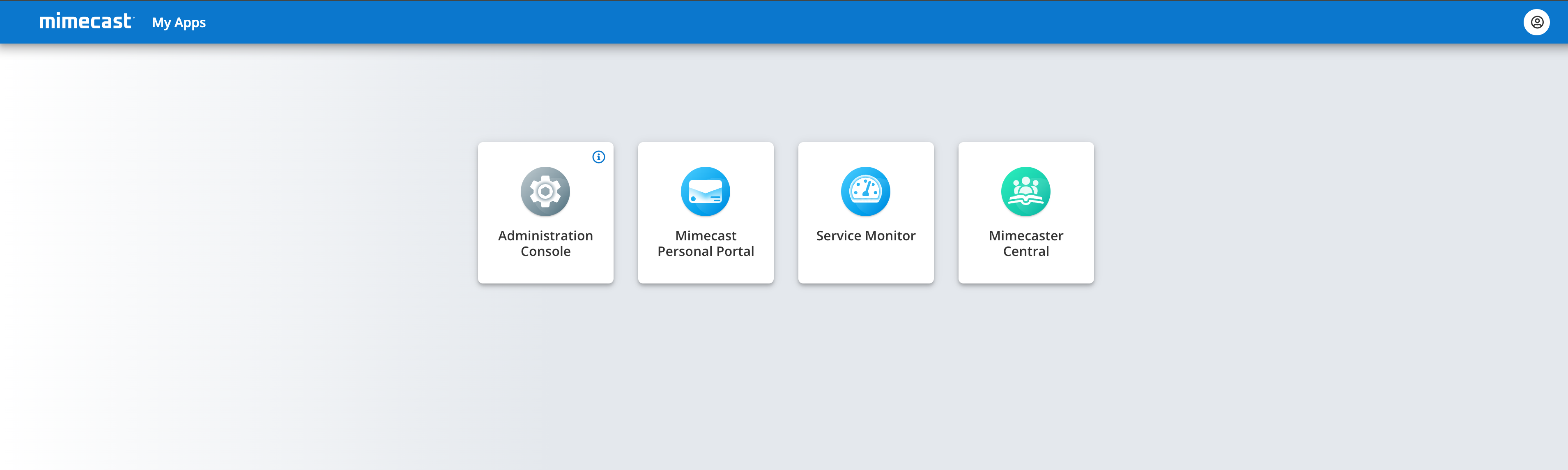
Task: Open the Service Monitor gauge icon
Action: pos(865,191)
